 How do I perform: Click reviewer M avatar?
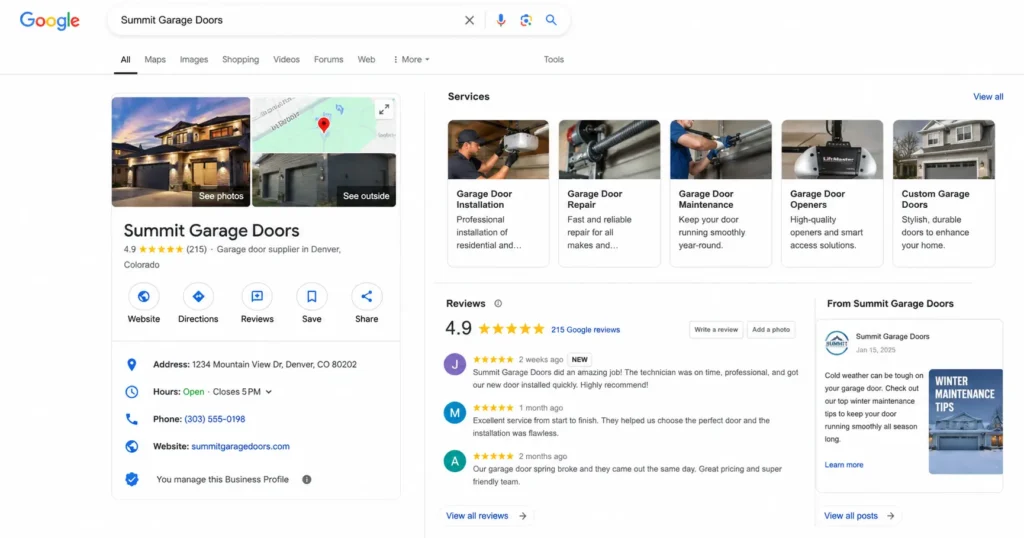pos(455,413)
